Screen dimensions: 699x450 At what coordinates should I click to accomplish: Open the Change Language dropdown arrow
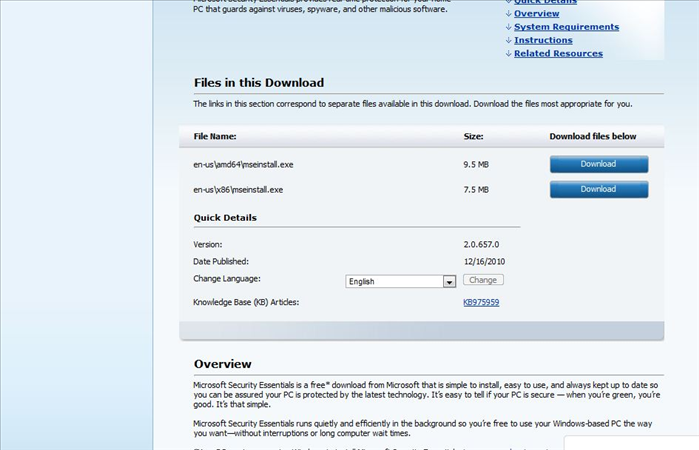point(449,281)
